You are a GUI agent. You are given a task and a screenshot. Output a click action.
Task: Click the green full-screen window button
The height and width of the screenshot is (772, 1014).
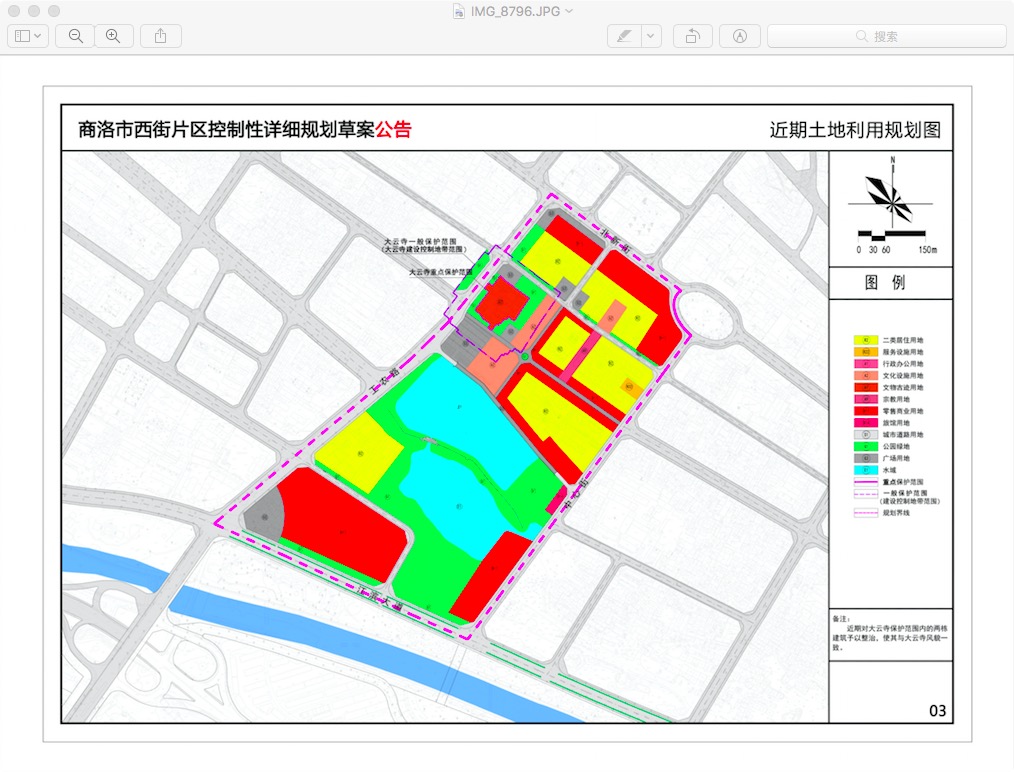[53, 11]
